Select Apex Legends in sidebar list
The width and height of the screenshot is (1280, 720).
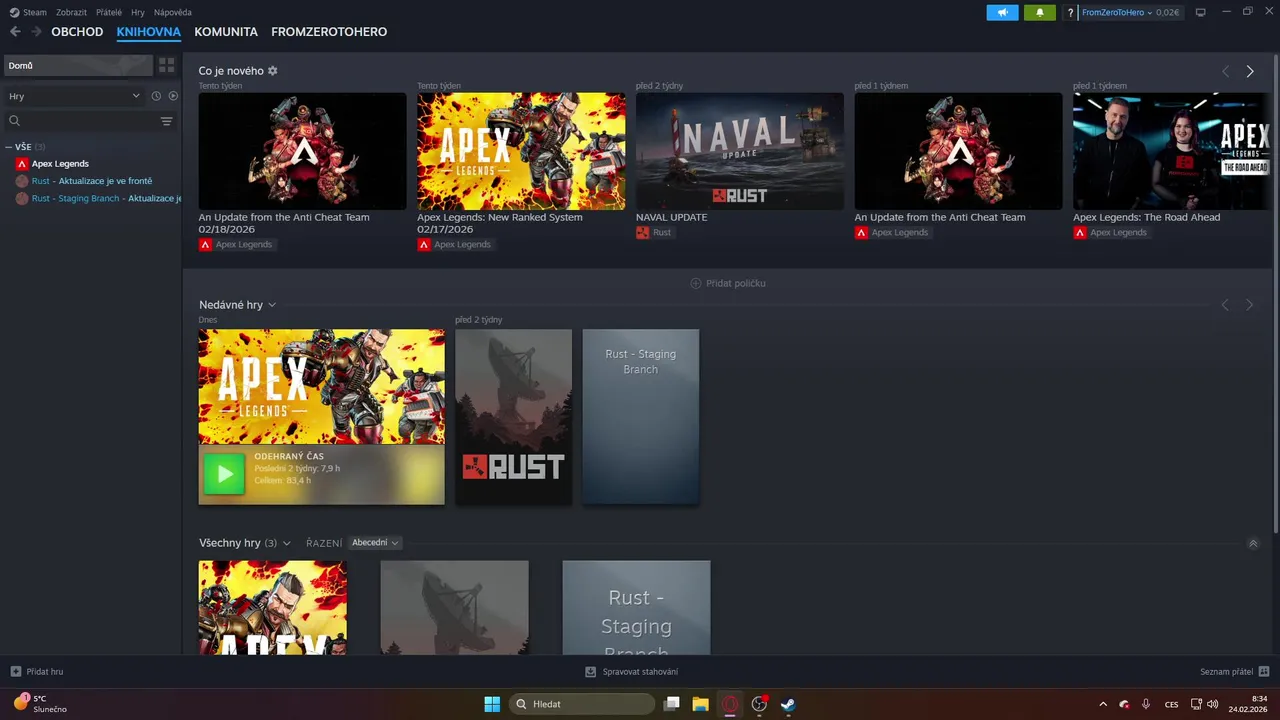pyautogui.click(x=60, y=164)
